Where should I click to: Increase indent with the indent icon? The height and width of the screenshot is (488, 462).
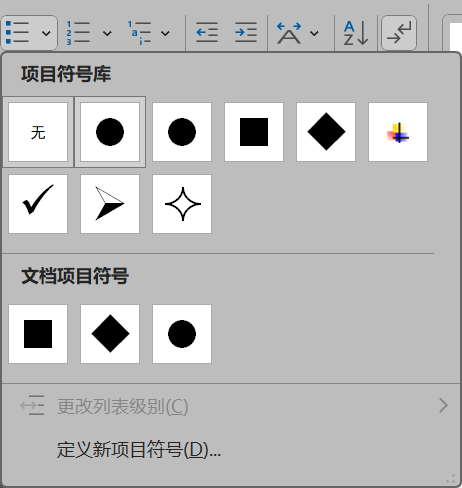click(246, 32)
